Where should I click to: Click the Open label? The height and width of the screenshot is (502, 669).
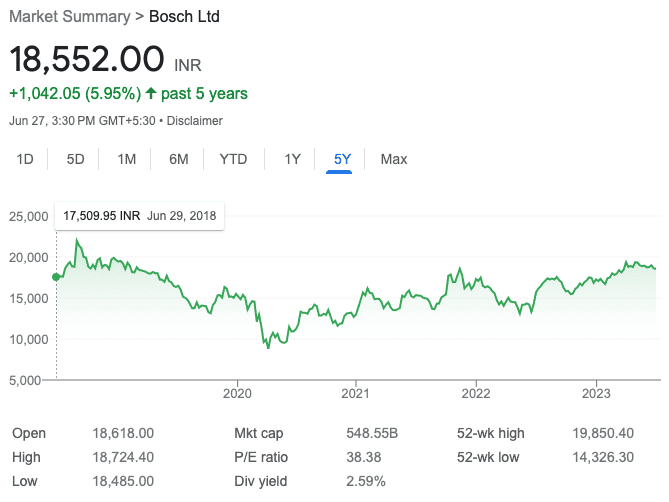29,433
